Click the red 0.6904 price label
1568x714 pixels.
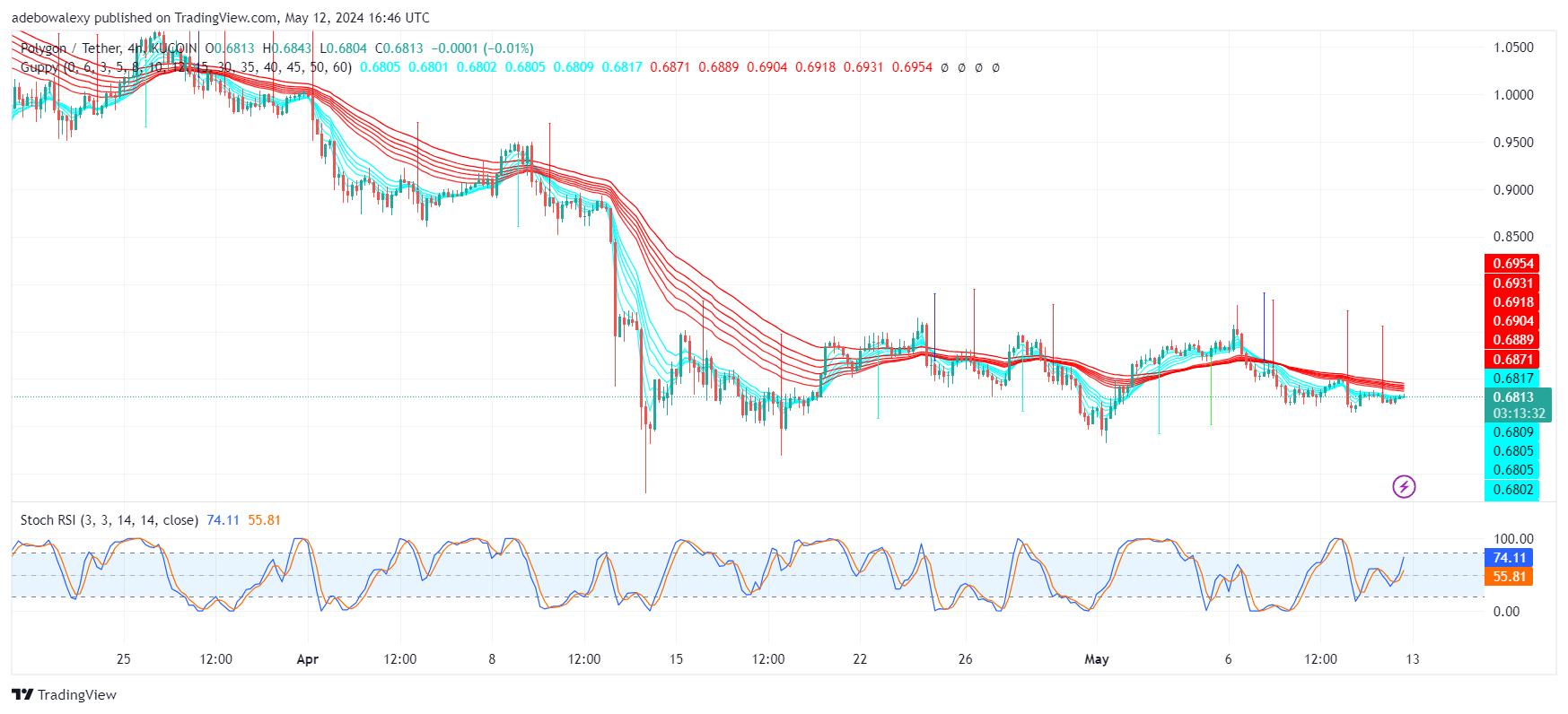pos(1512,321)
